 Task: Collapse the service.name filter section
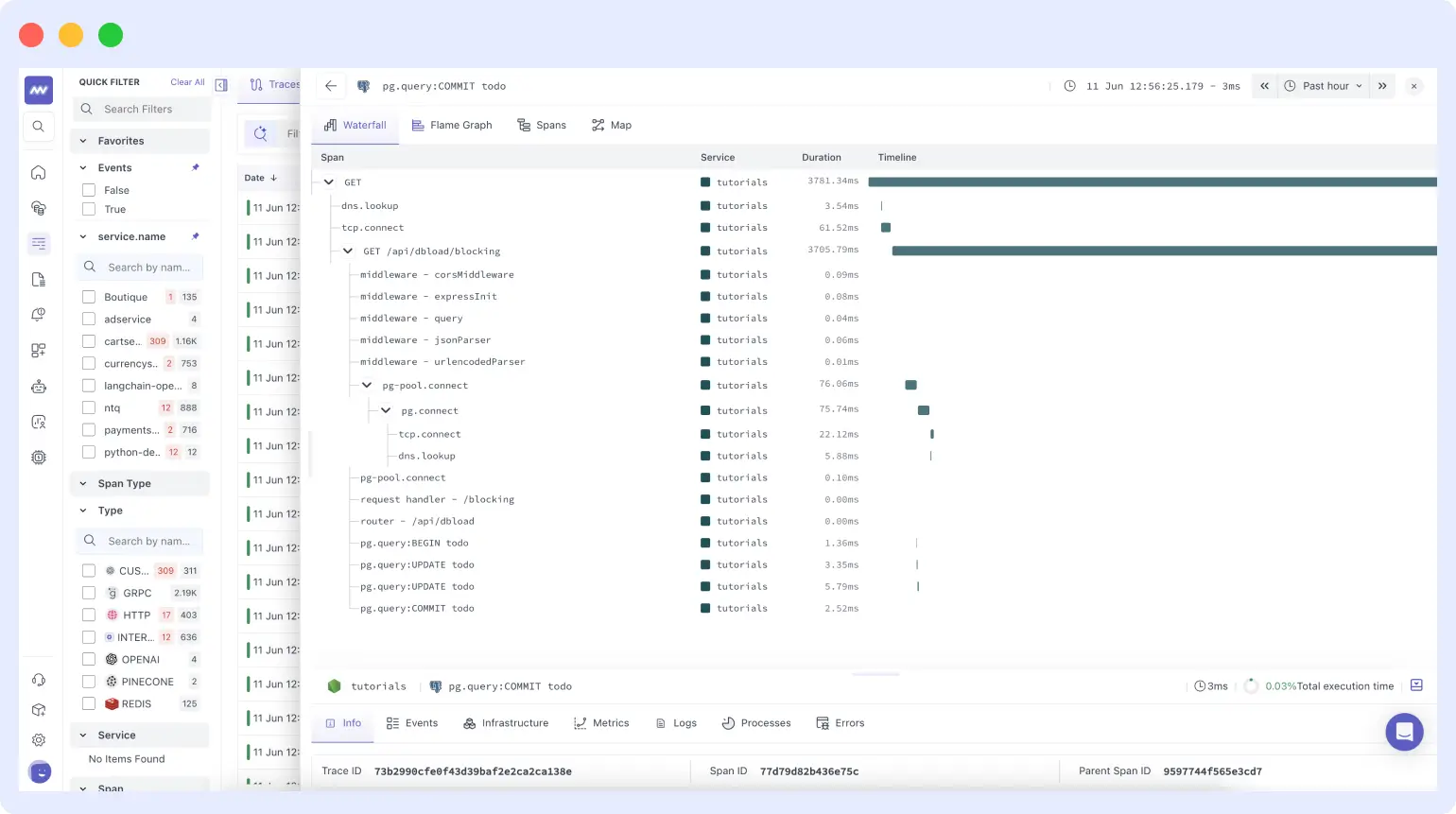coord(83,236)
